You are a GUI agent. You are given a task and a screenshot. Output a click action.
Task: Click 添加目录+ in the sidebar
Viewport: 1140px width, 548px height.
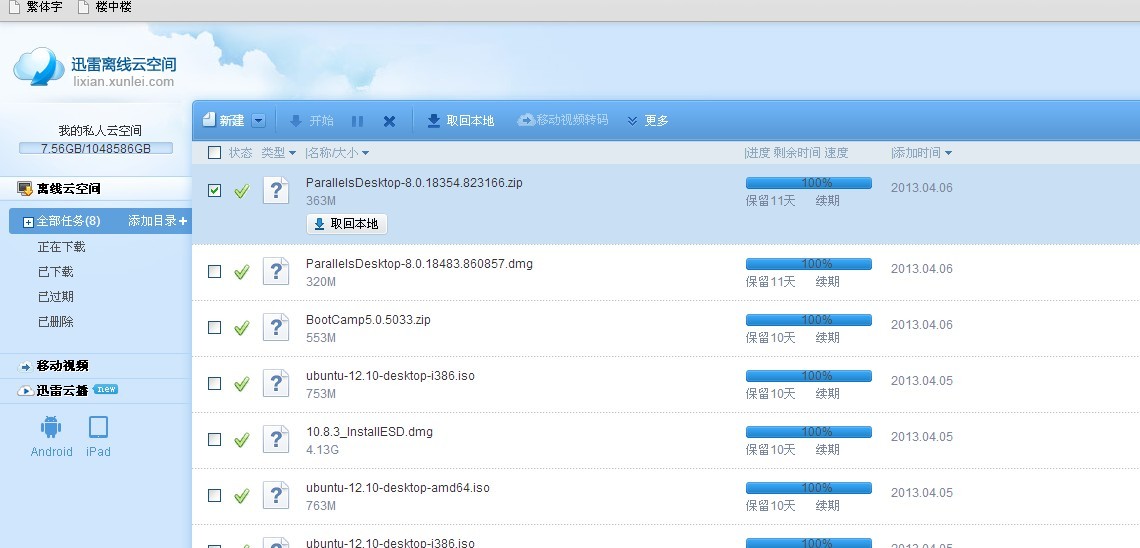point(158,221)
